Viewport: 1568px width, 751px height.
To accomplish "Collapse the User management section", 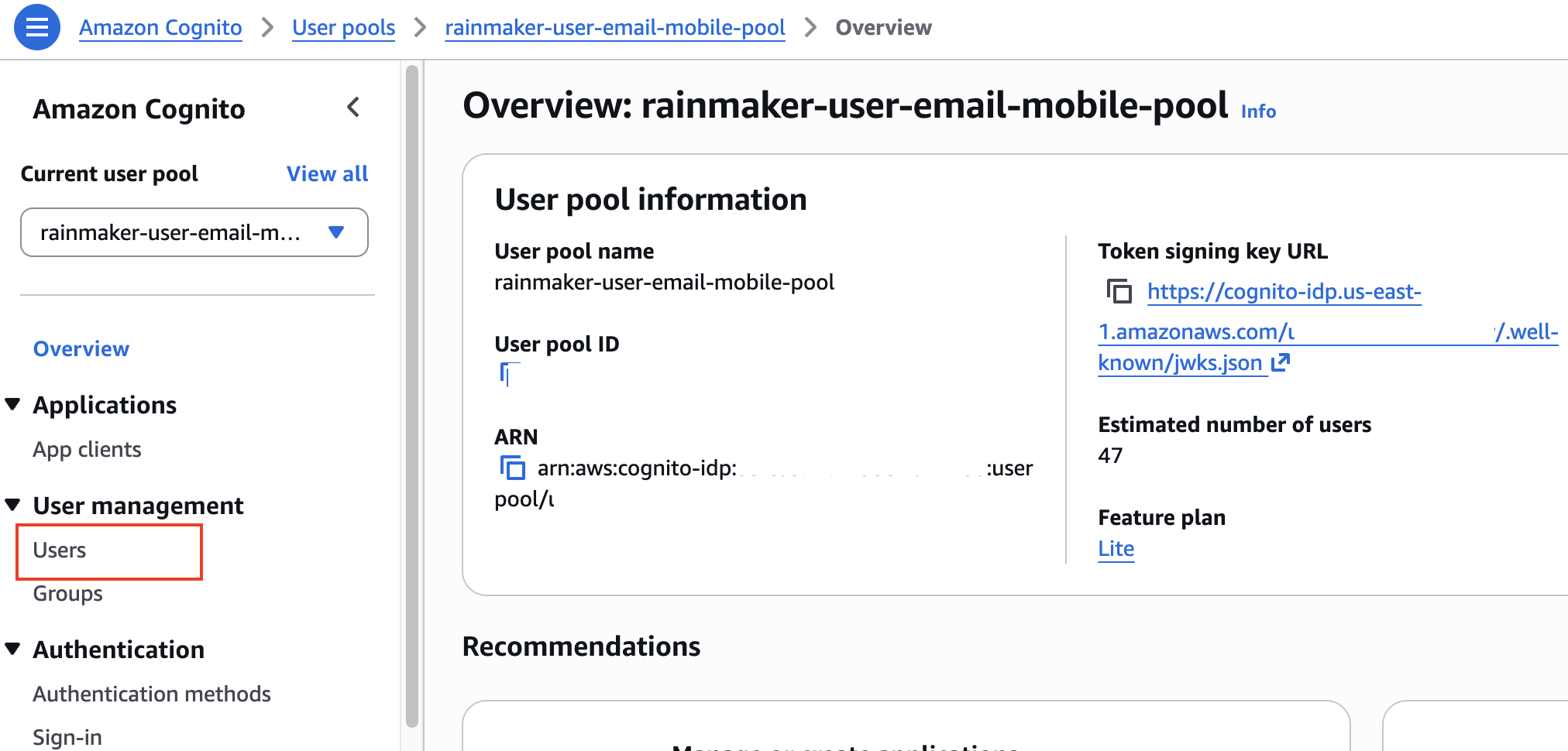I will point(12,505).
